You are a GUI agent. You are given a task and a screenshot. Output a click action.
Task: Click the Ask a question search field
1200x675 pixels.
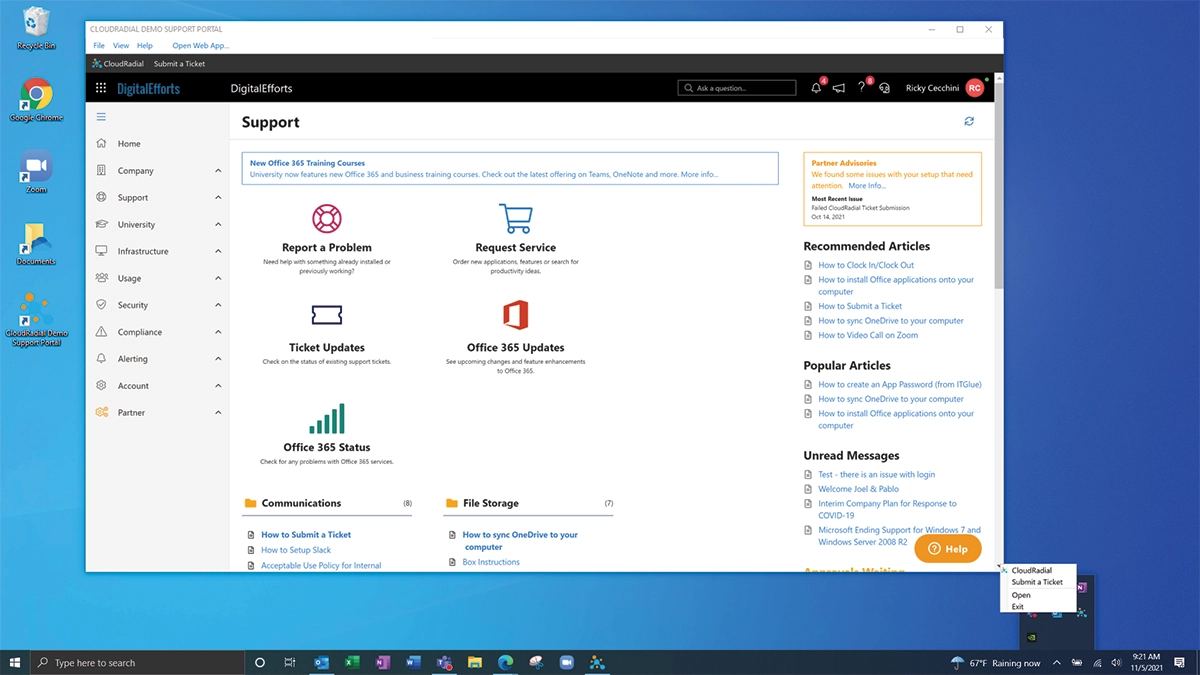pyautogui.click(x=737, y=88)
